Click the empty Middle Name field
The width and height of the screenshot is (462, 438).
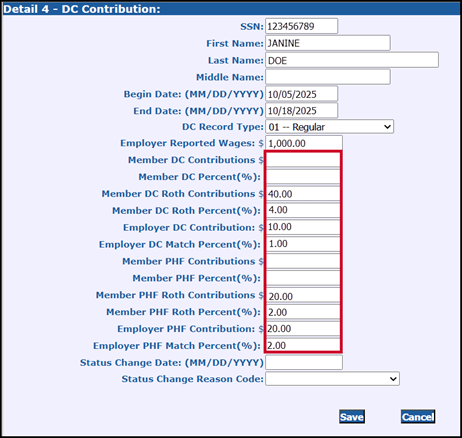tap(328, 77)
